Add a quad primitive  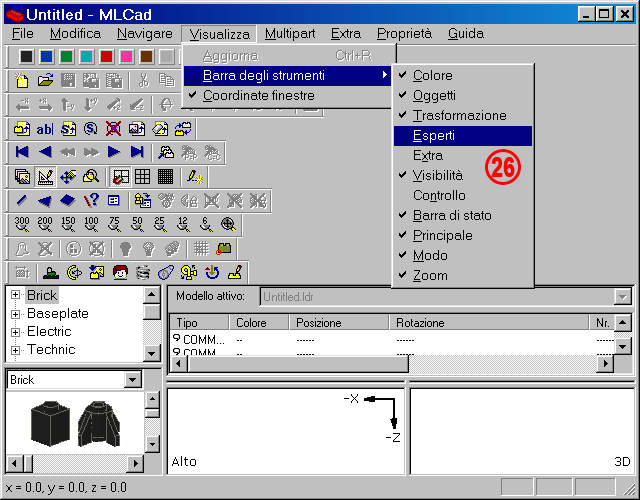pyautogui.click(x=68, y=200)
